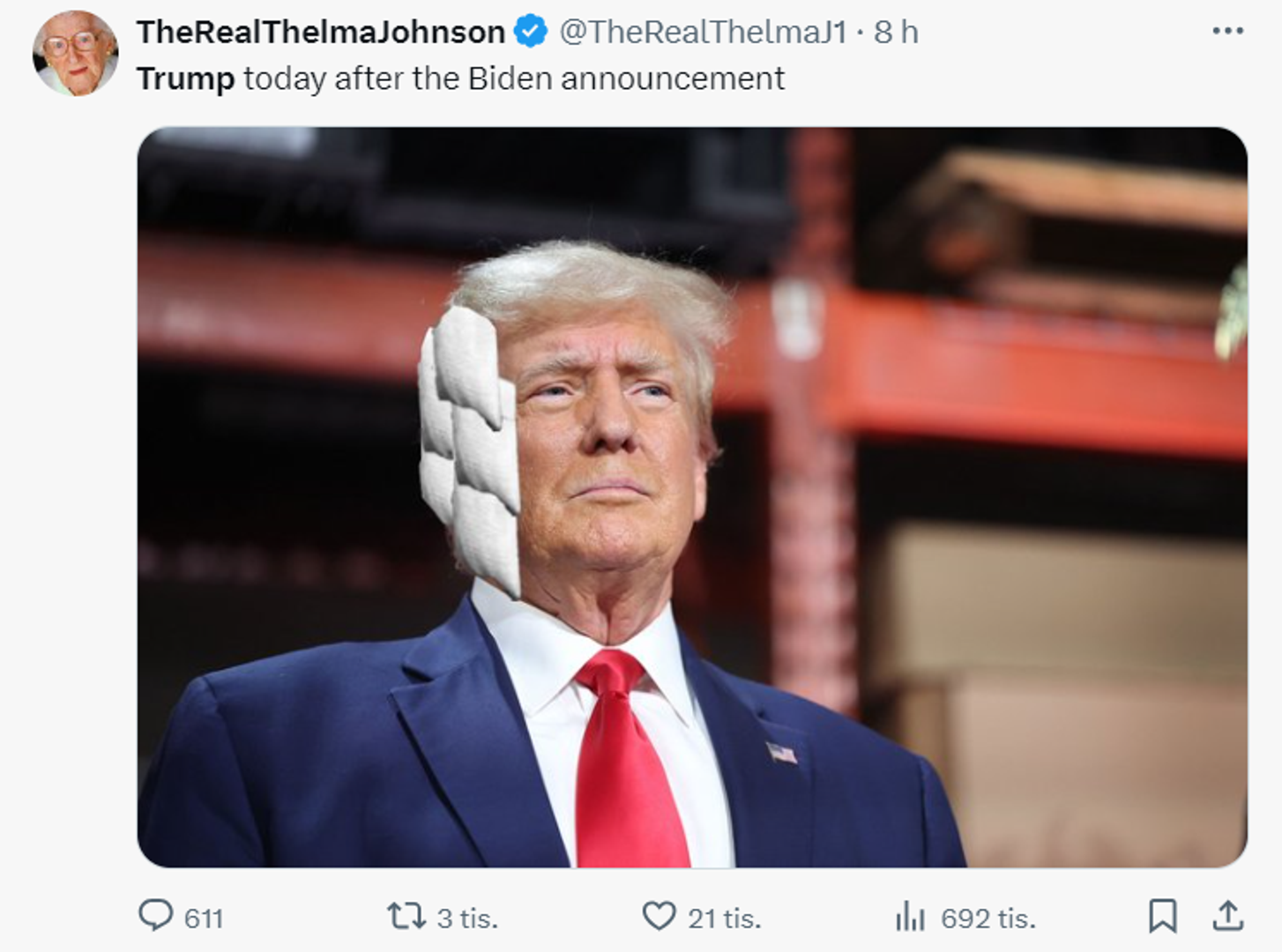Share the post via upload icon

coord(1227,917)
